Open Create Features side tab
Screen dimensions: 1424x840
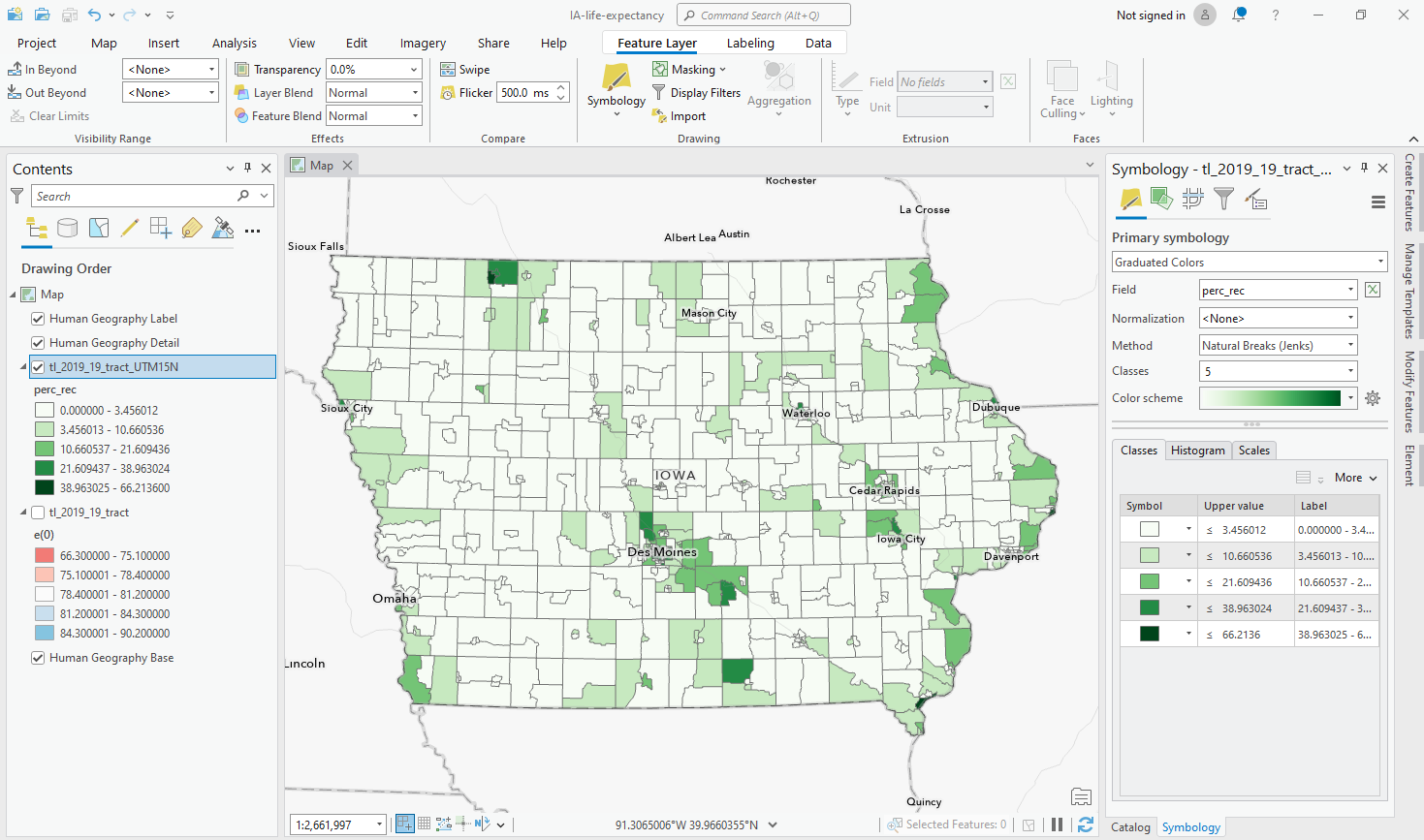[x=1409, y=192]
